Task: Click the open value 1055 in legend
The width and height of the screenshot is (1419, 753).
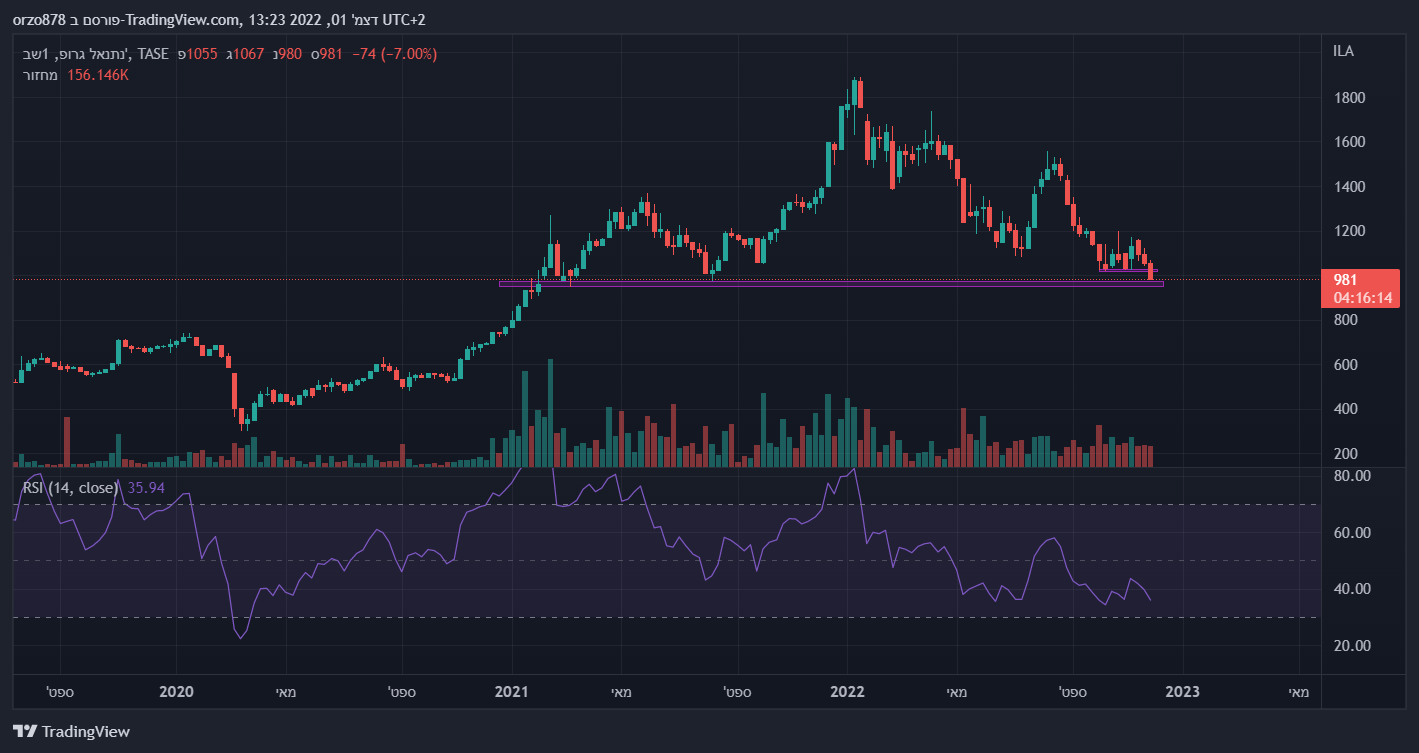Action: 202,54
